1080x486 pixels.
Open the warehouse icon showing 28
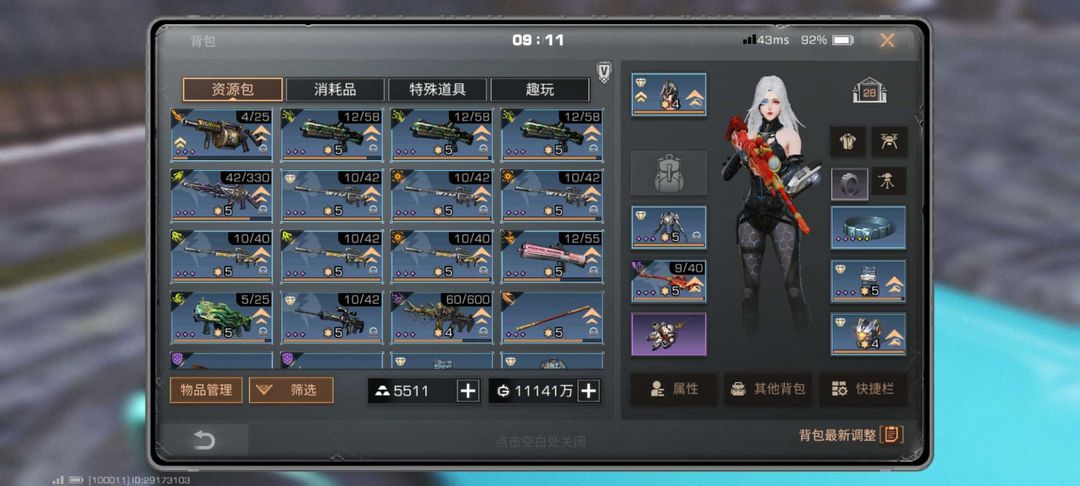point(869,90)
